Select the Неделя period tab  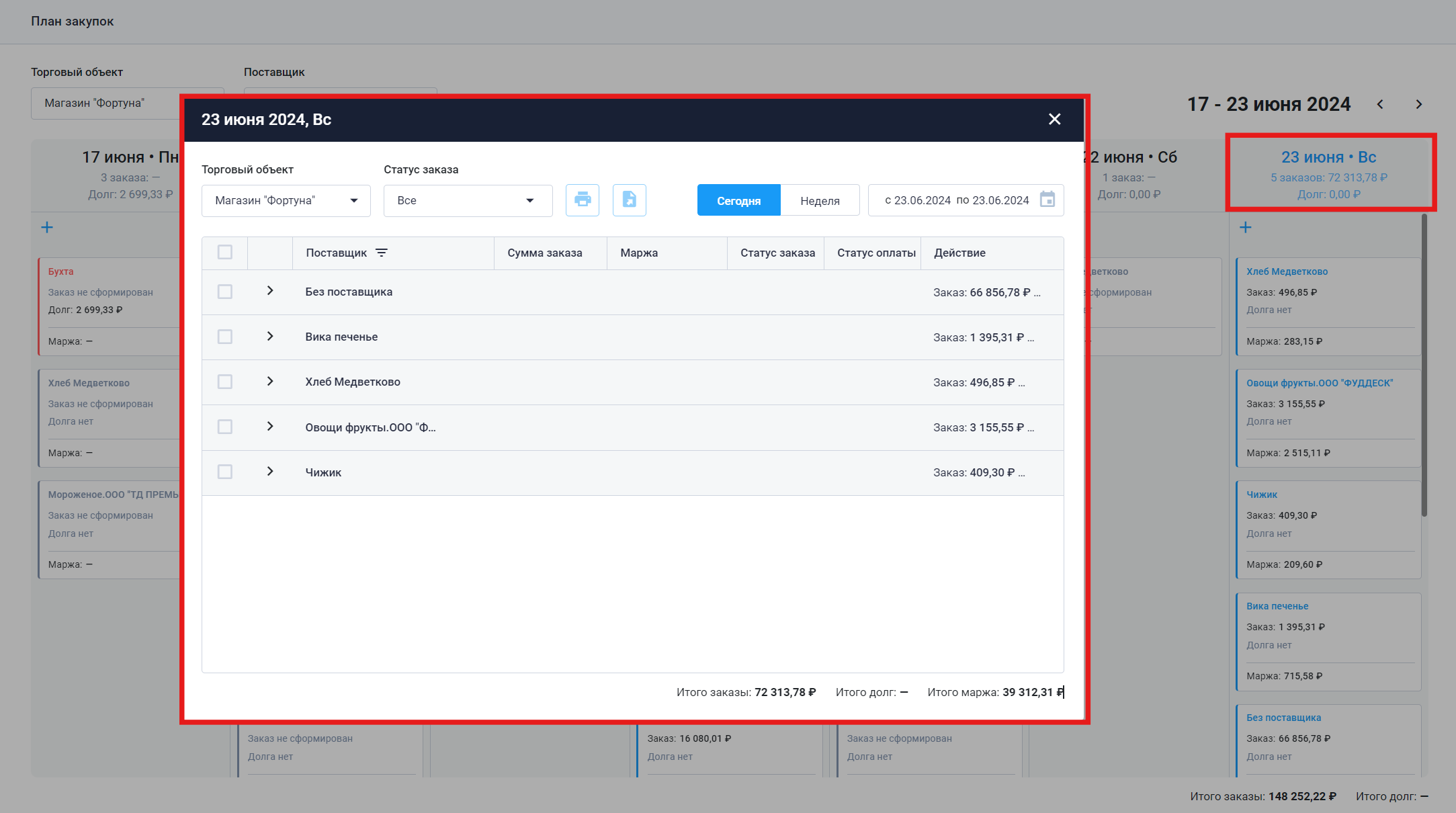click(x=820, y=200)
